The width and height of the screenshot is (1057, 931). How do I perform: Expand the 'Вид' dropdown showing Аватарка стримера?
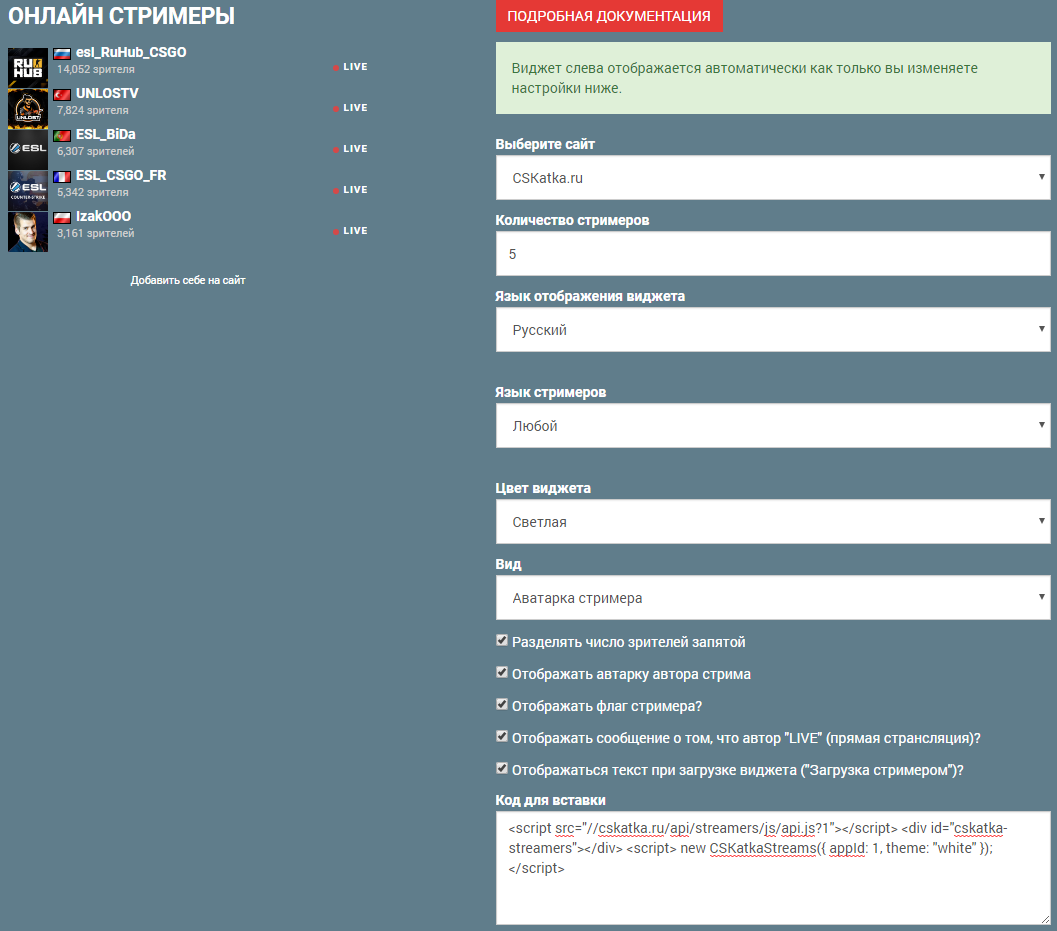pos(773,598)
